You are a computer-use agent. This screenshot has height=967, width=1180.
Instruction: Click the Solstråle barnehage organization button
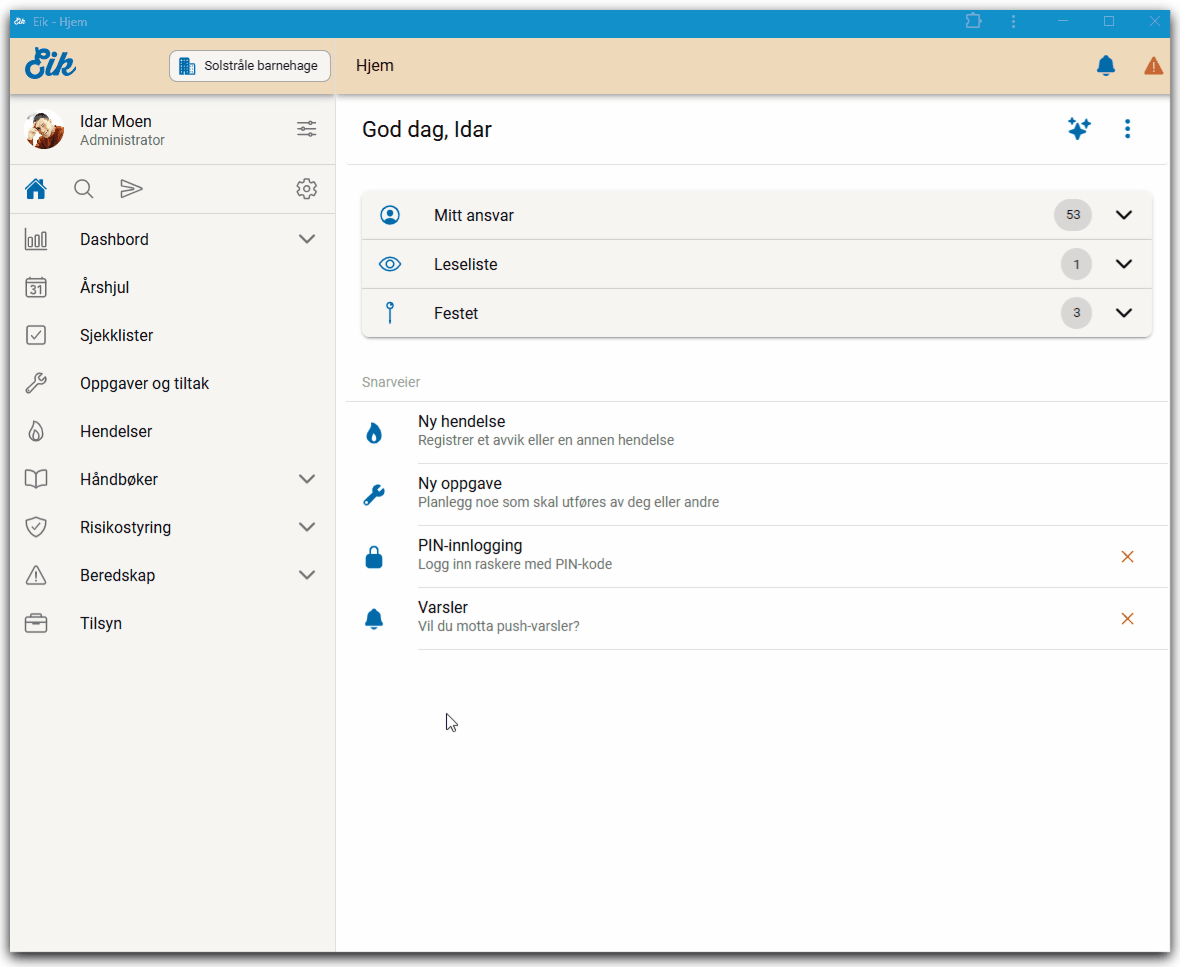250,66
